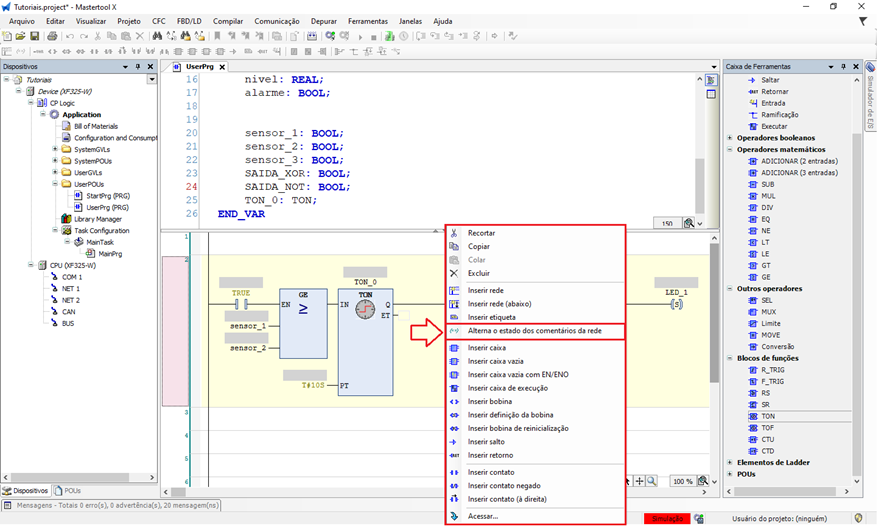Image resolution: width=884 pixels, height=526 pixels.
Task: Expand the SystemGVLs folder
Action: pyautogui.click(x=54, y=149)
